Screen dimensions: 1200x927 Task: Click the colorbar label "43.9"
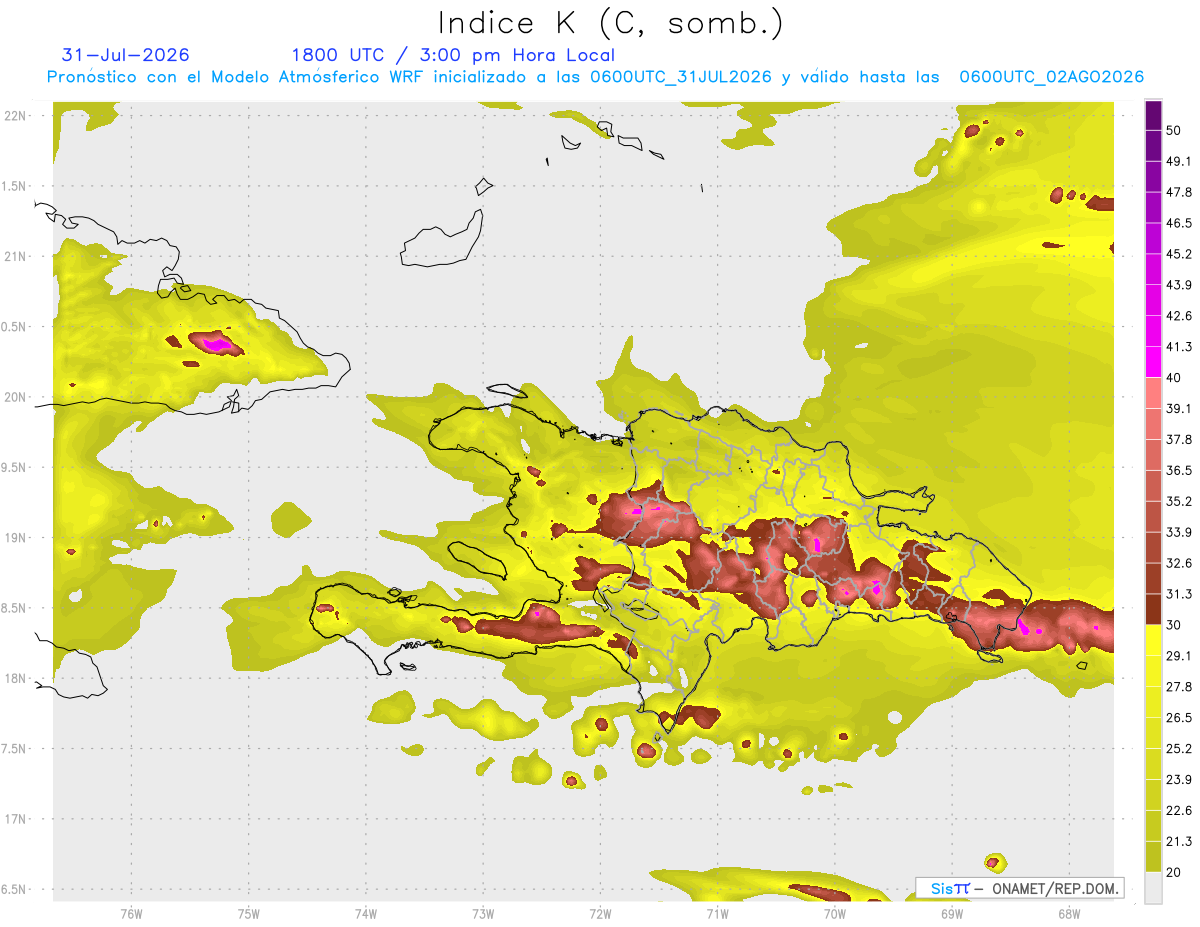pyautogui.click(x=1178, y=285)
